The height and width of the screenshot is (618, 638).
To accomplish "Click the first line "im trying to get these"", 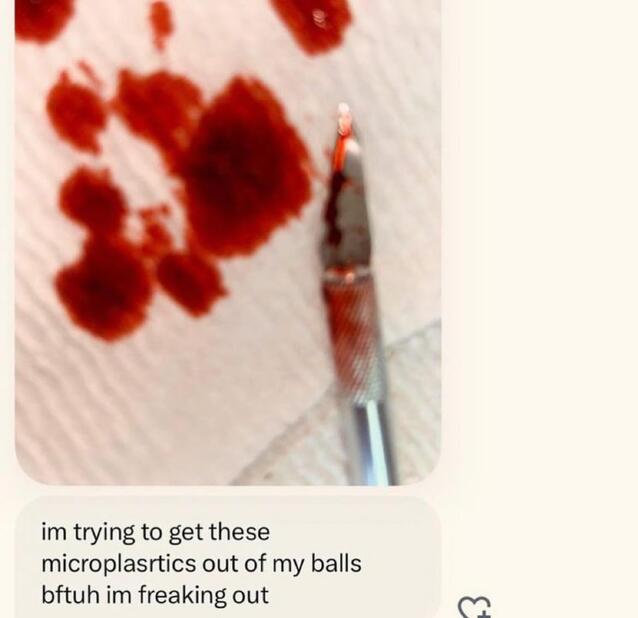I will pos(155,531).
